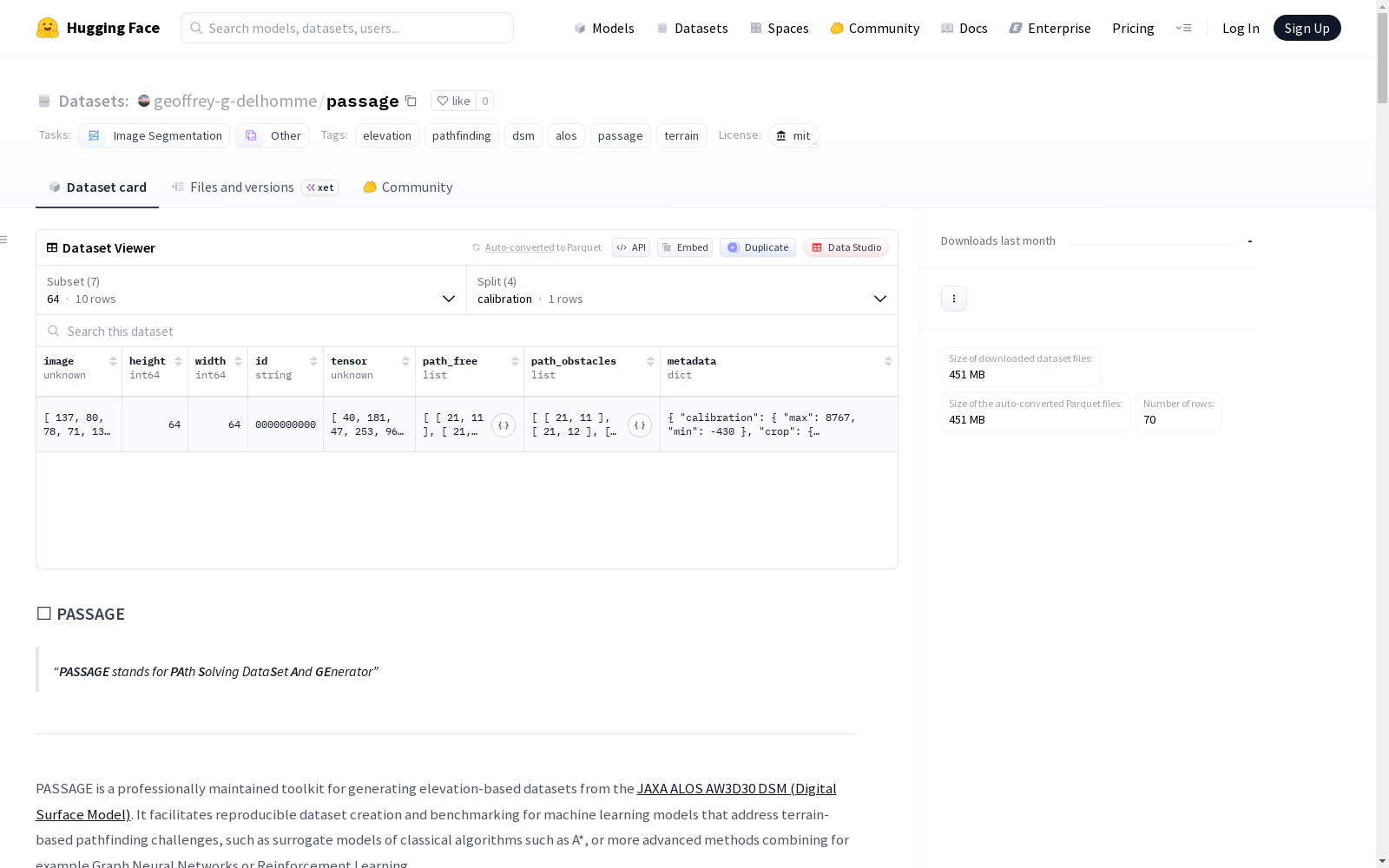Image resolution: width=1389 pixels, height=868 pixels.
Task: Toggle the table of contents sidebar
Action: (4, 240)
